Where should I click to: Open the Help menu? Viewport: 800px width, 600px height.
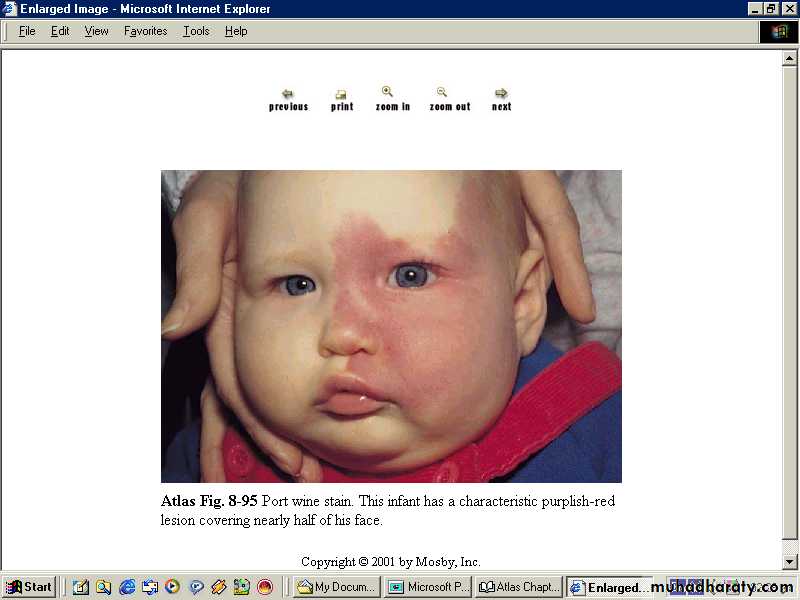[x=236, y=31]
